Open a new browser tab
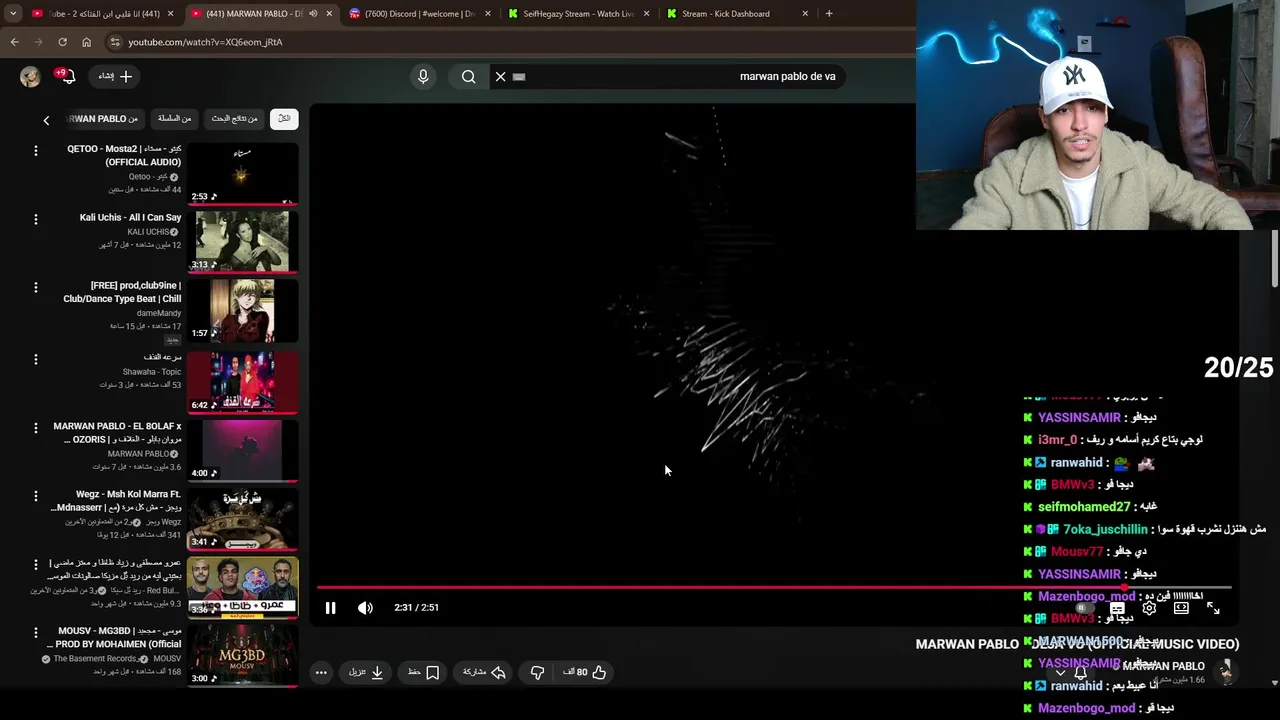The image size is (1280, 720). point(829,14)
